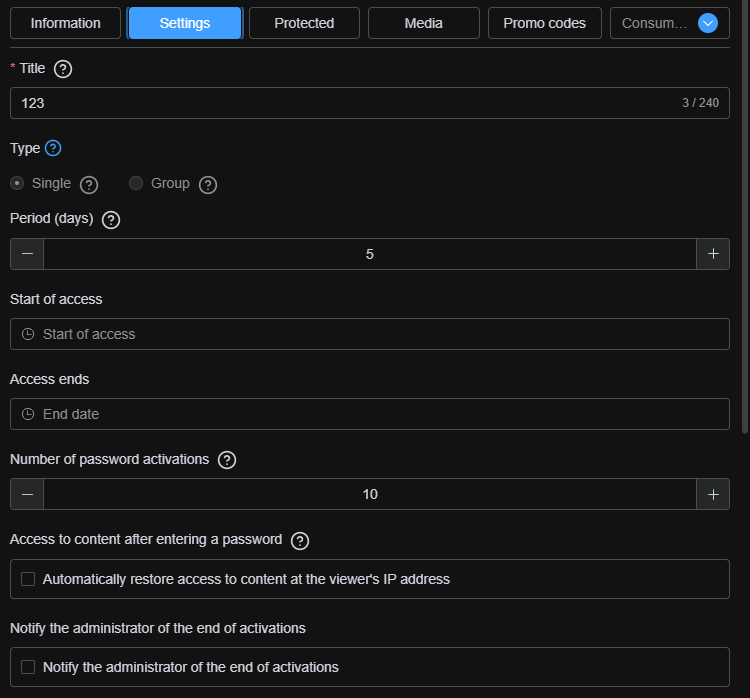Open the Period (days) help icon

click(111, 220)
